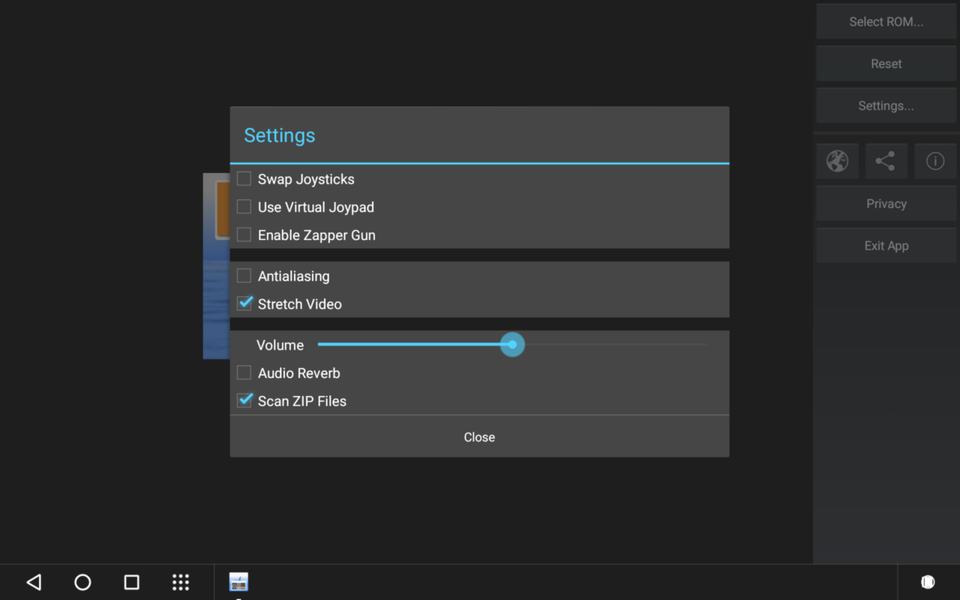Check Use Virtual Joypad
The height and width of the screenshot is (600, 960).
pyautogui.click(x=243, y=207)
